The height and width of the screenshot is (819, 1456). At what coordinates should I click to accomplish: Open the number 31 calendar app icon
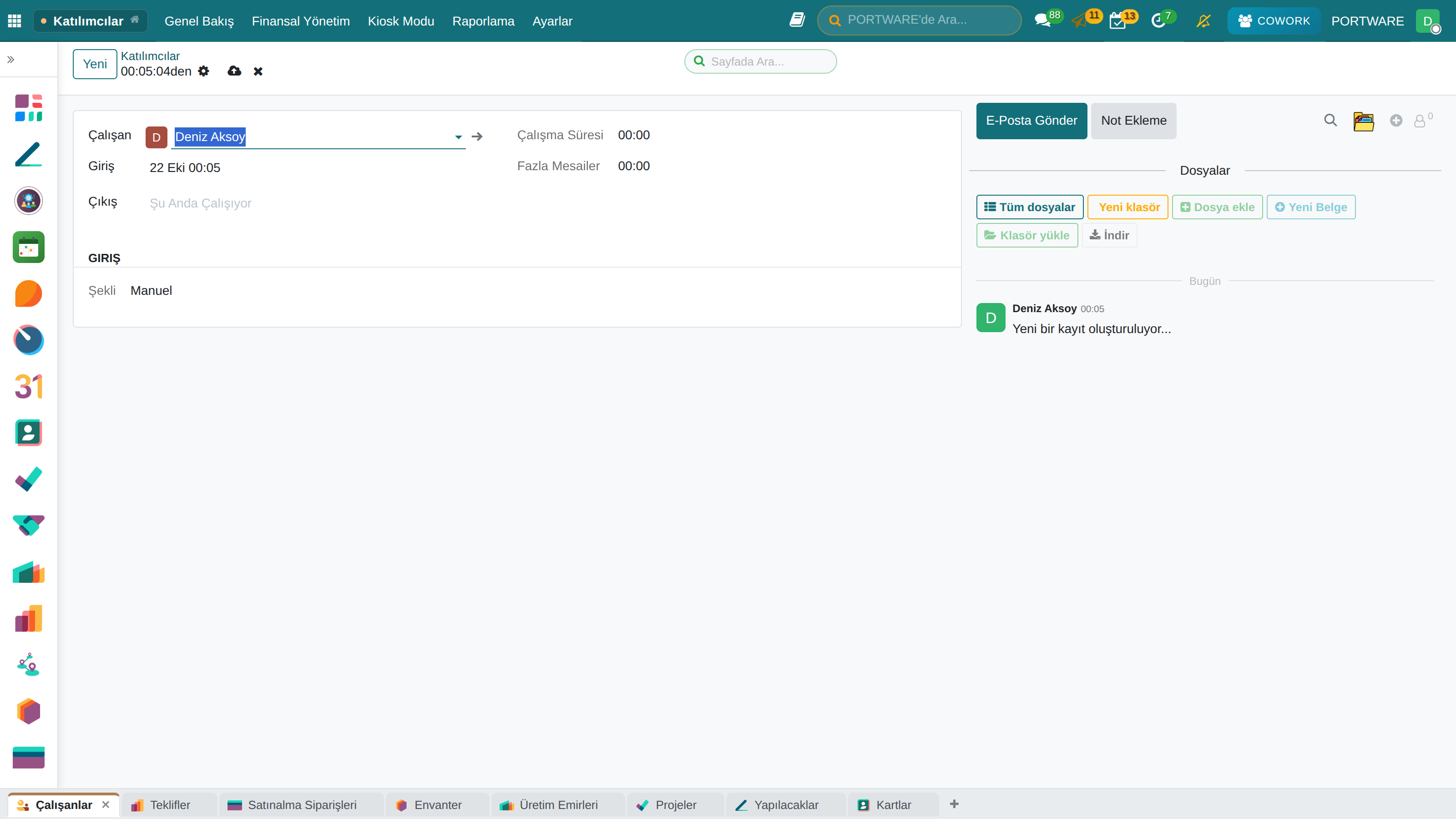[28, 386]
